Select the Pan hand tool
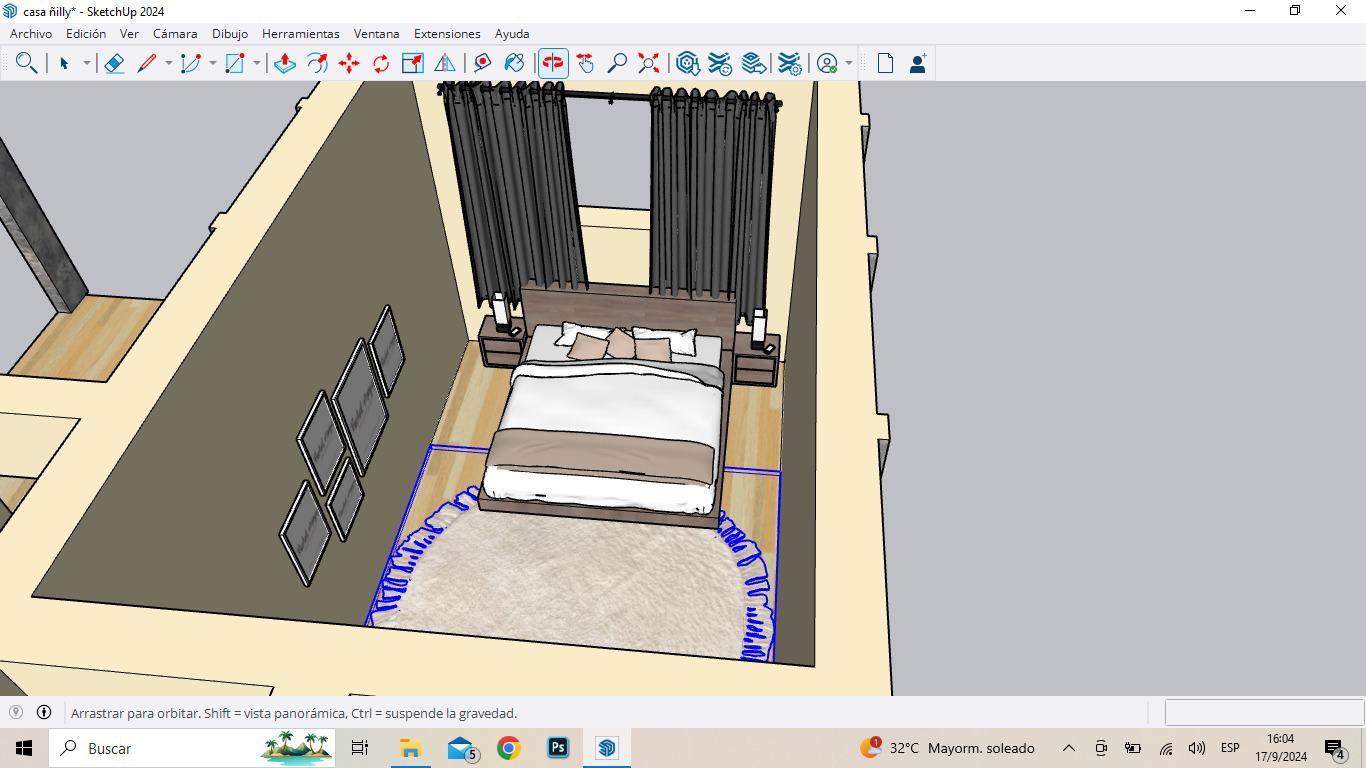 click(x=585, y=63)
